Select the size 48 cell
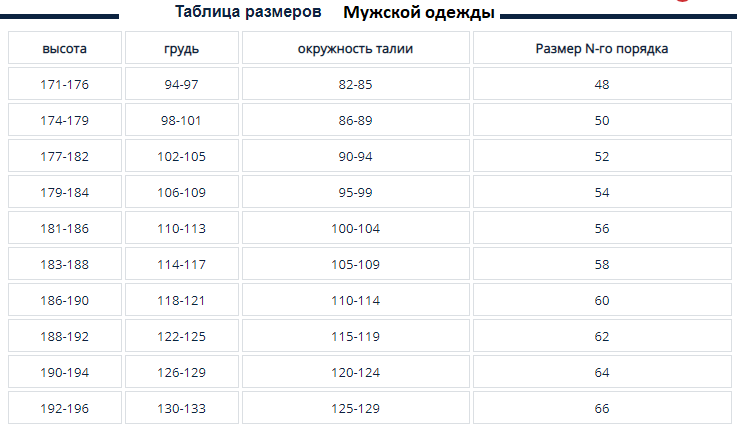The image size is (739, 432). tap(602, 84)
